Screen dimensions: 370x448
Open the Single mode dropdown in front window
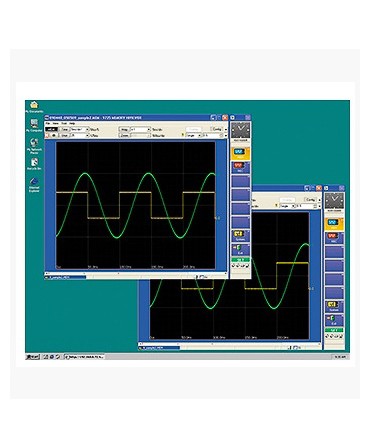194,135
